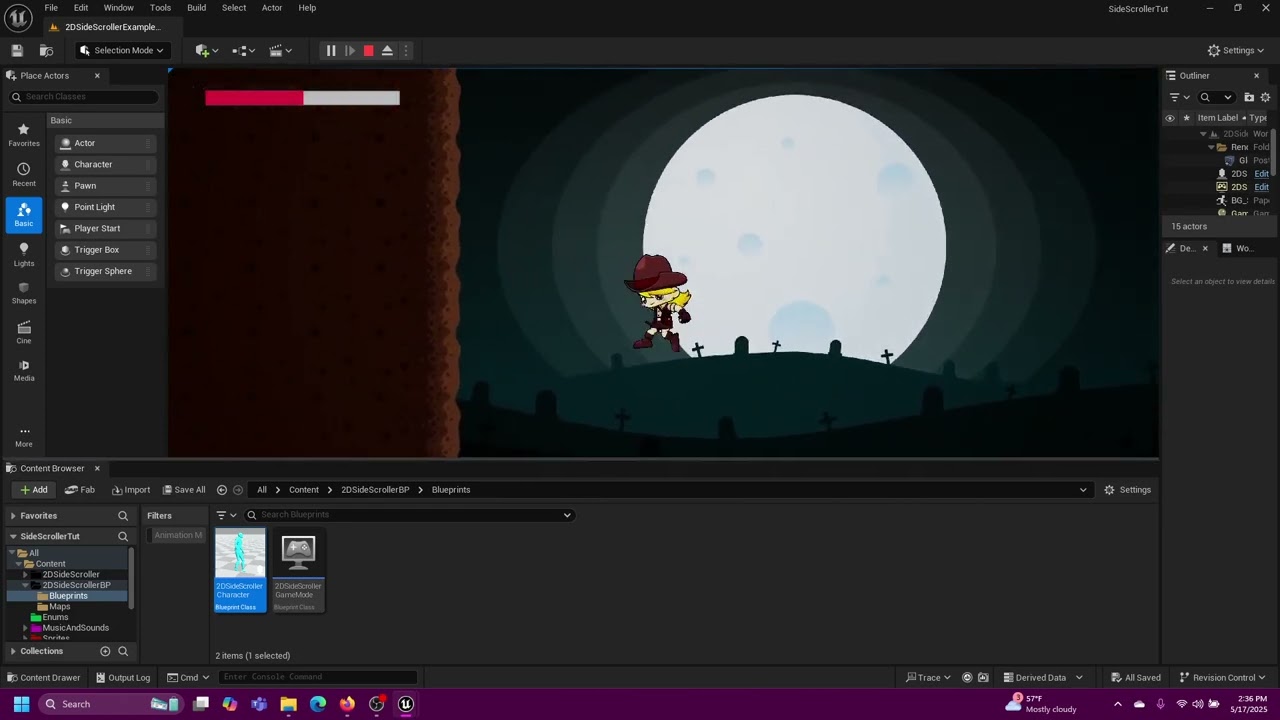Image resolution: width=1280 pixels, height=720 pixels.
Task: Go back in Content Browser history
Action: (x=222, y=490)
